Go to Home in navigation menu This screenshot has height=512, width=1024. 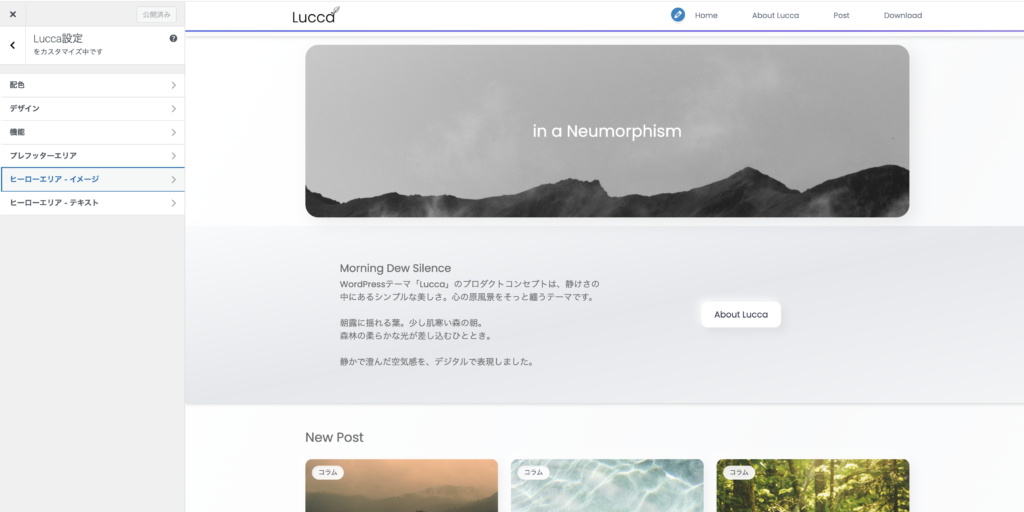point(706,15)
